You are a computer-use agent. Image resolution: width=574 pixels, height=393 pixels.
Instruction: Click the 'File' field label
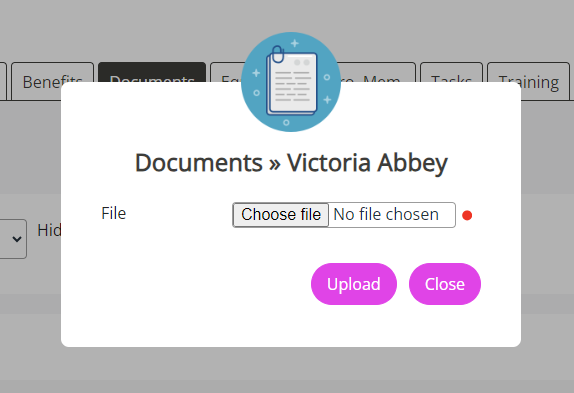pyautogui.click(x=113, y=213)
